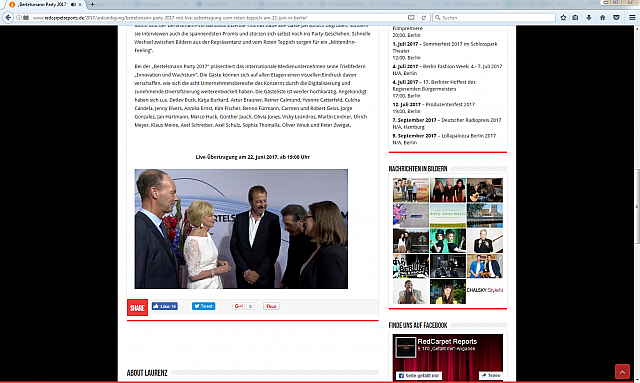This screenshot has height=383, width=640.
Task: Click the FINDE UNS AUF FACEBOOK heading
Action: tap(418, 325)
